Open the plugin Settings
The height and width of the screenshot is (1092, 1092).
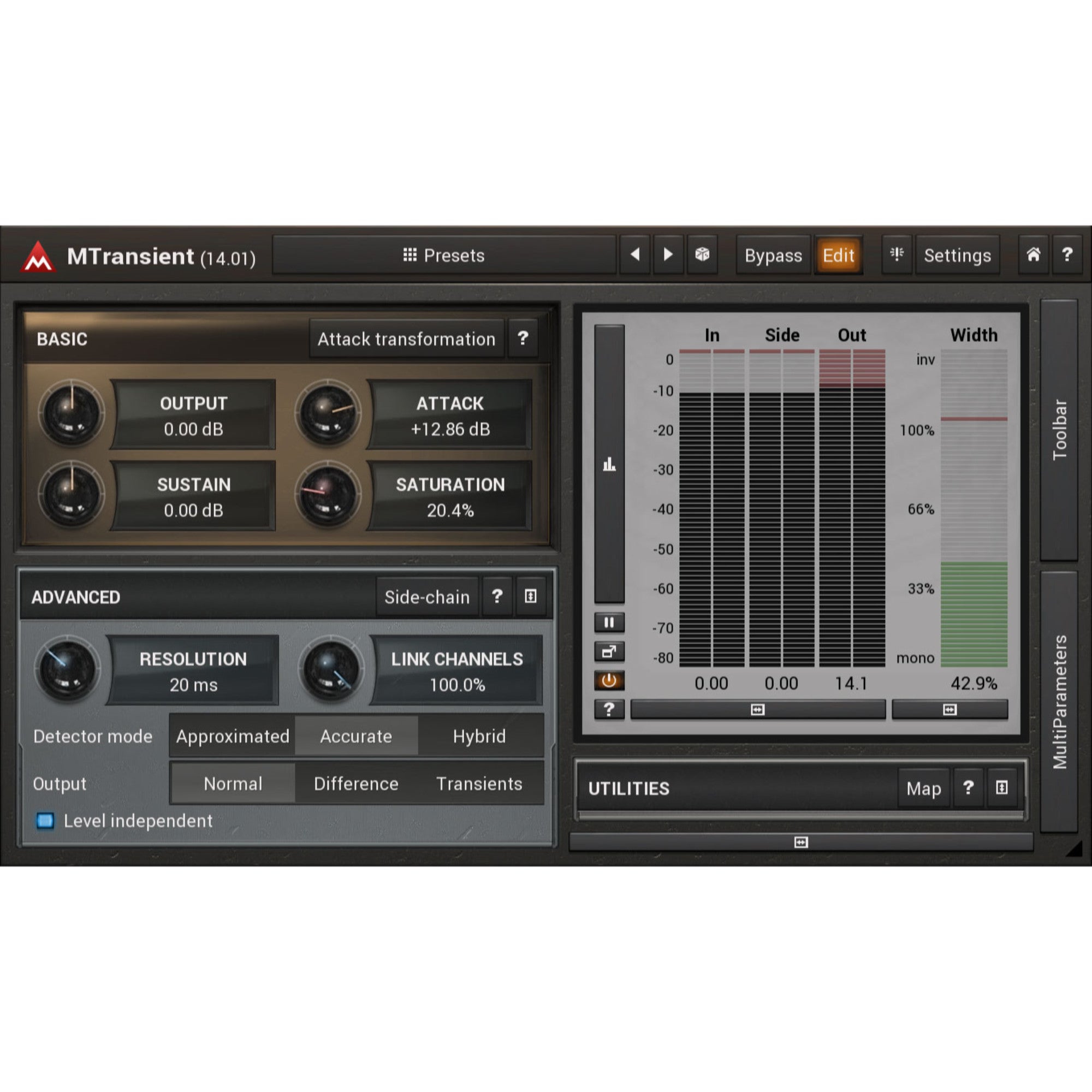point(958,255)
